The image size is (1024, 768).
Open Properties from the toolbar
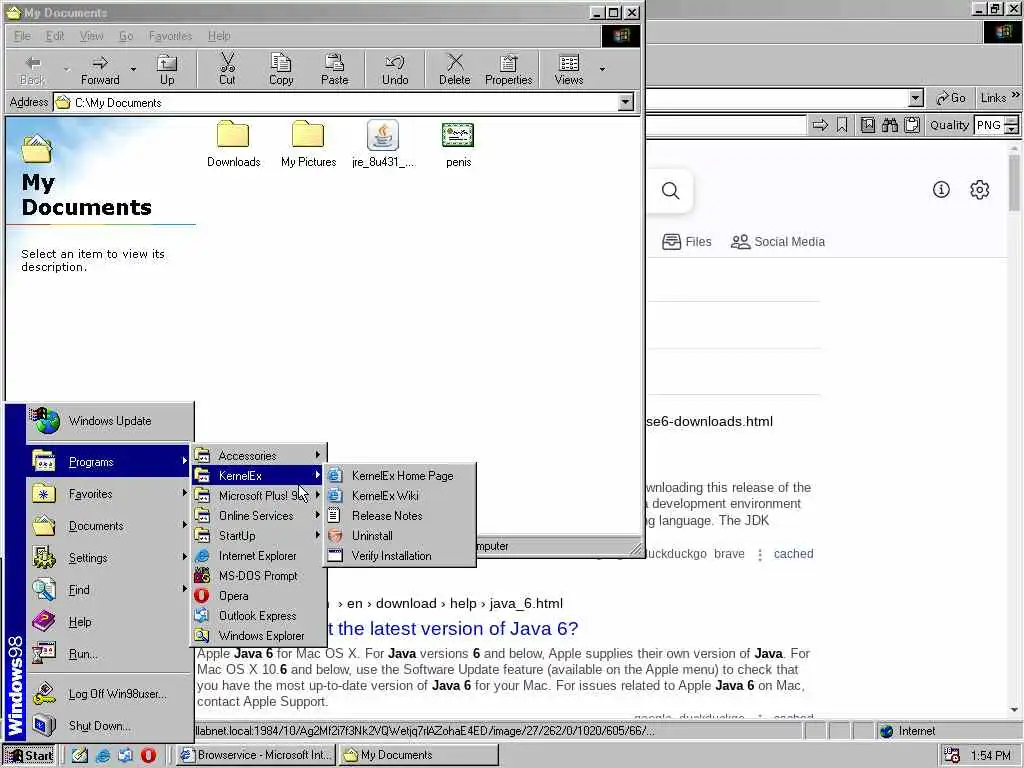508,69
